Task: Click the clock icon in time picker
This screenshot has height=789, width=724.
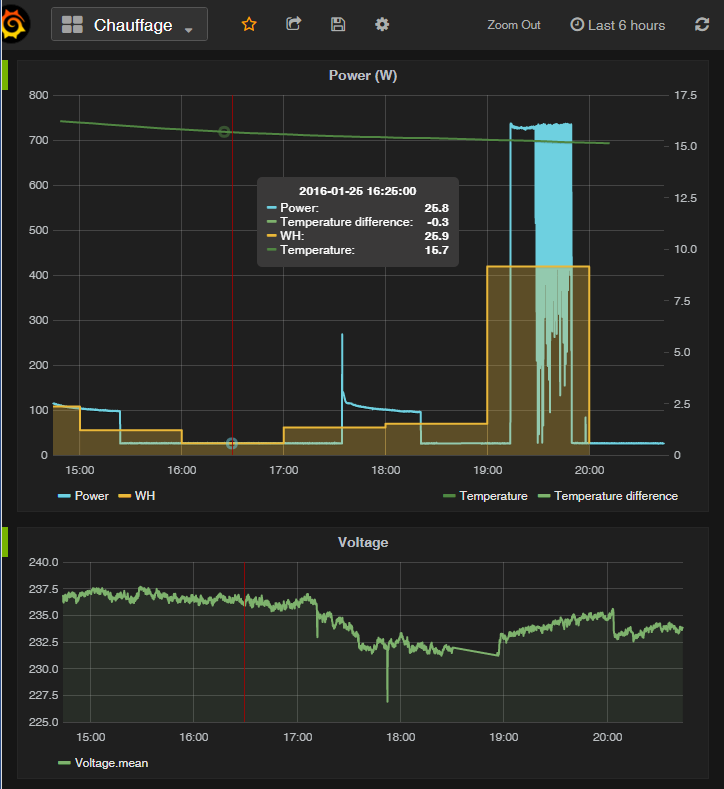Action: [x=577, y=24]
